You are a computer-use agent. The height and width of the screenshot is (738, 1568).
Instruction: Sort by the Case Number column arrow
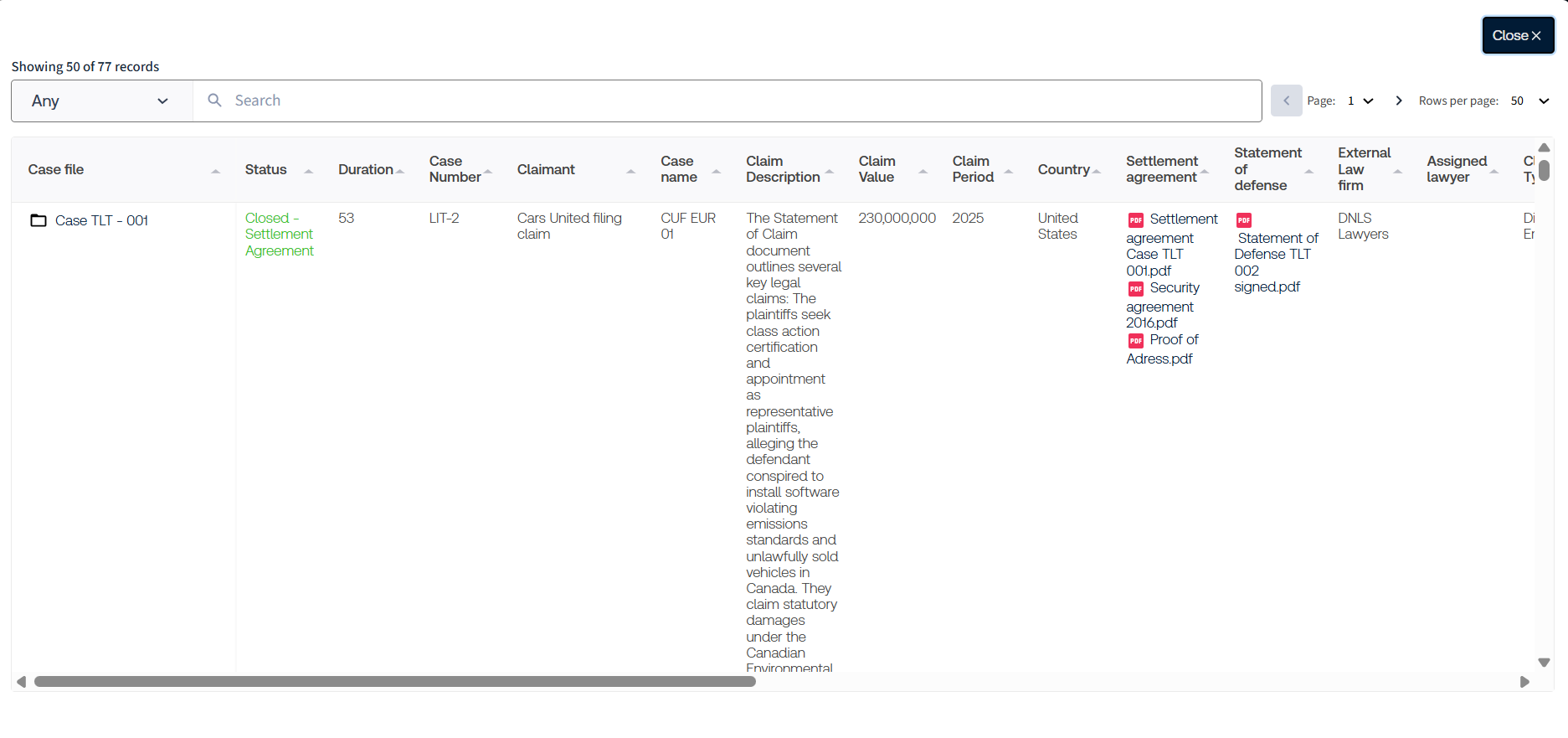click(x=488, y=171)
